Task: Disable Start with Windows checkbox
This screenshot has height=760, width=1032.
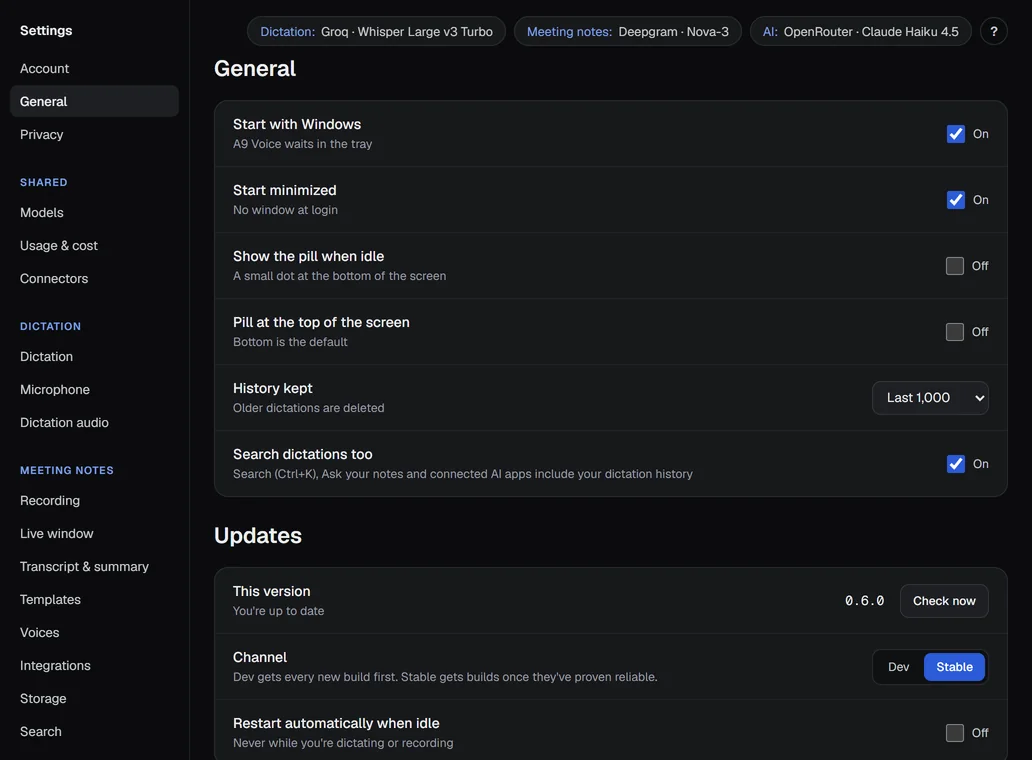Action: coord(955,134)
